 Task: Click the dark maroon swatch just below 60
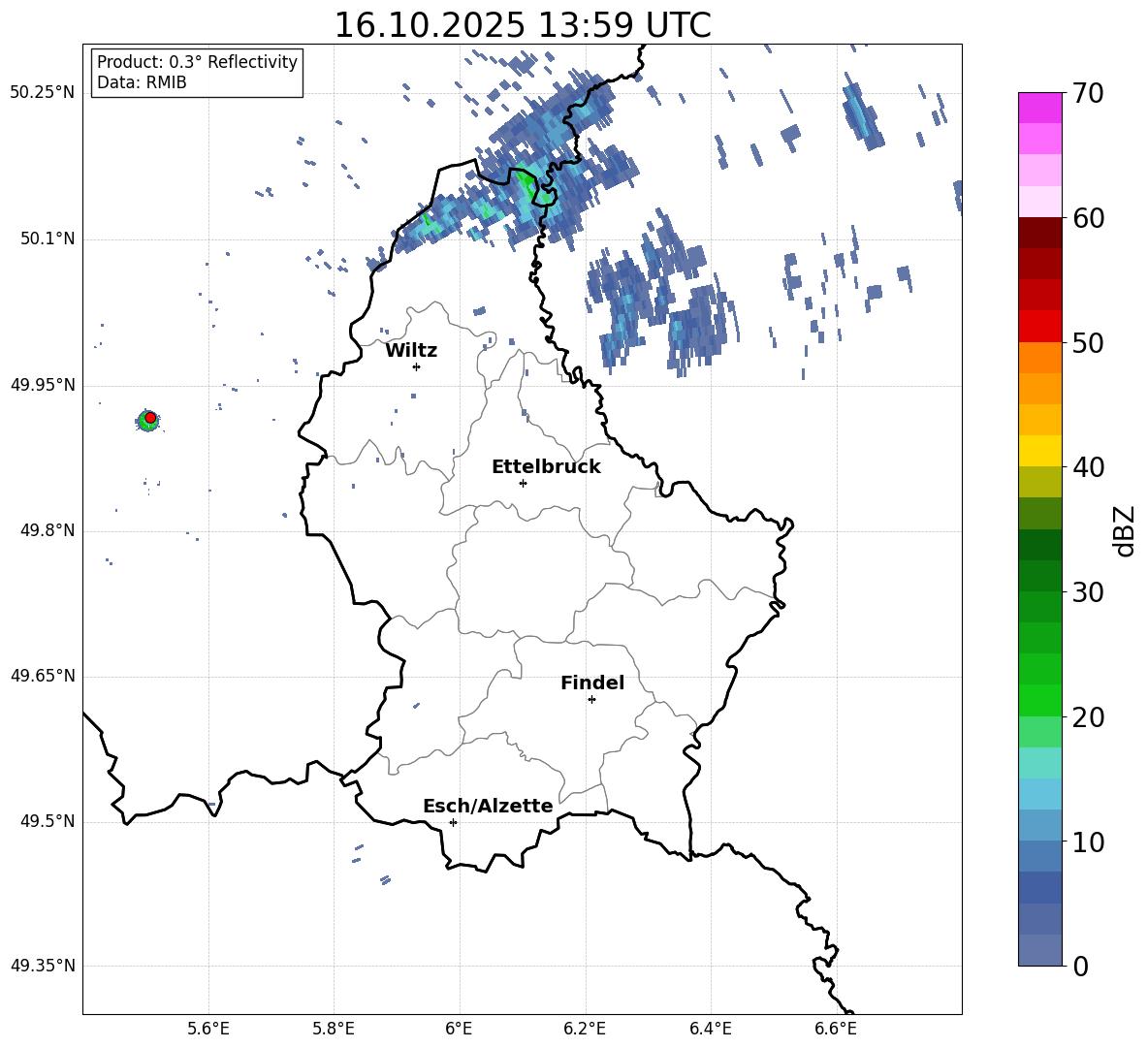1039,233
